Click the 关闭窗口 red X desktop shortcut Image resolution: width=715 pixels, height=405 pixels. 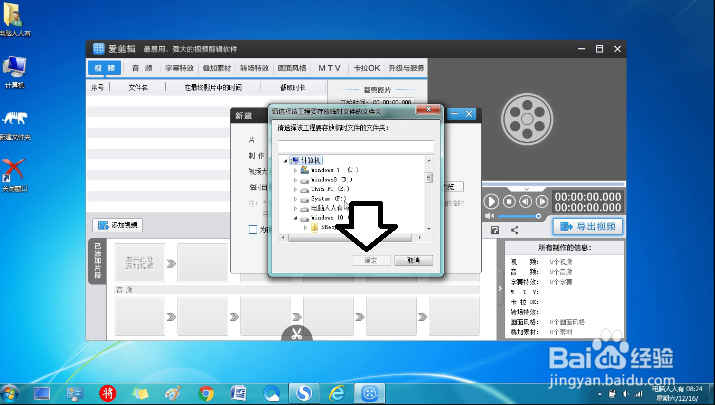pyautogui.click(x=14, y=176)
